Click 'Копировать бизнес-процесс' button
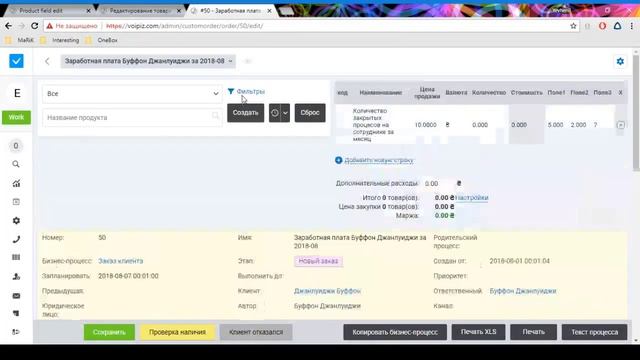Image resolution: width=640 pixels, height=360 pixels. 395,332
